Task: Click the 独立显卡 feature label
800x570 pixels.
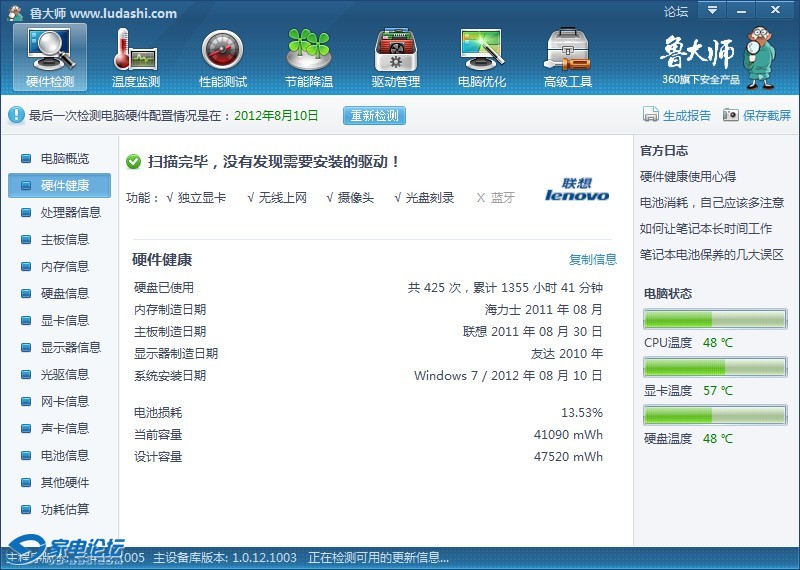Action: [196, 198]
